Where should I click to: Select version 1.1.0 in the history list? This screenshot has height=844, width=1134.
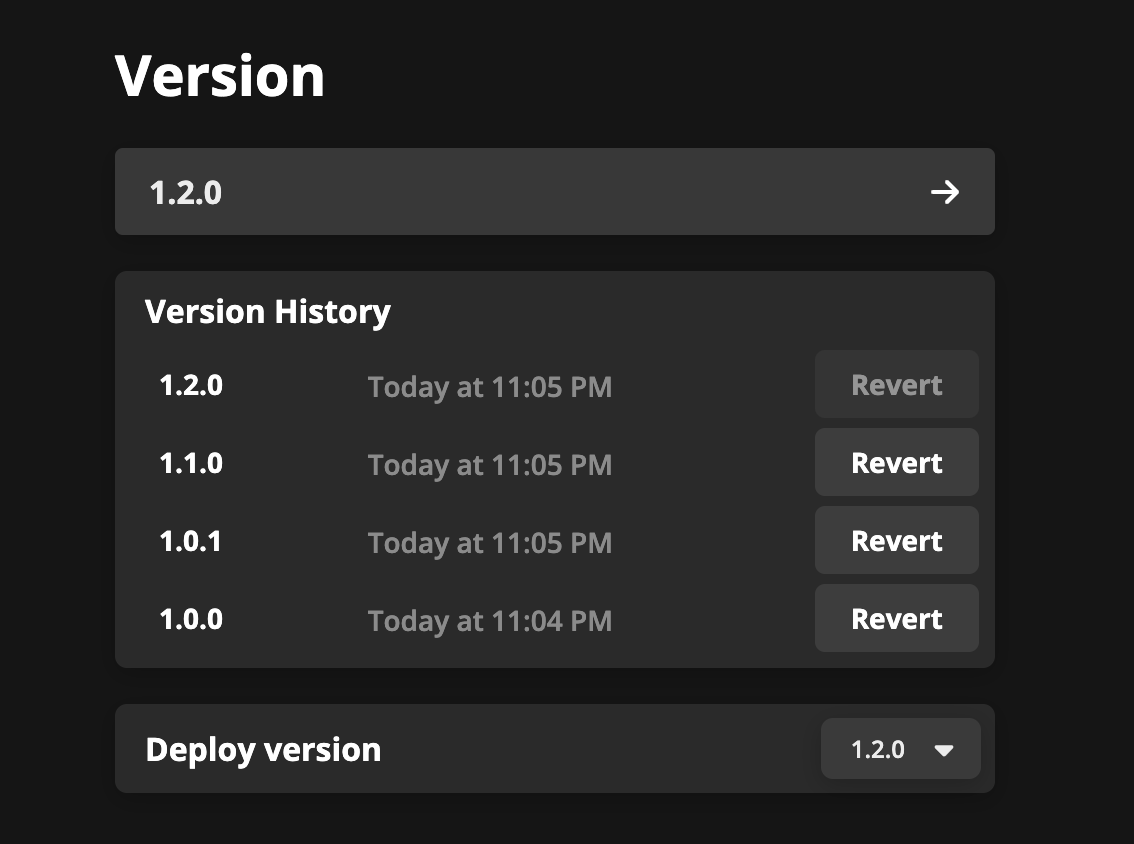click(190, 462)
